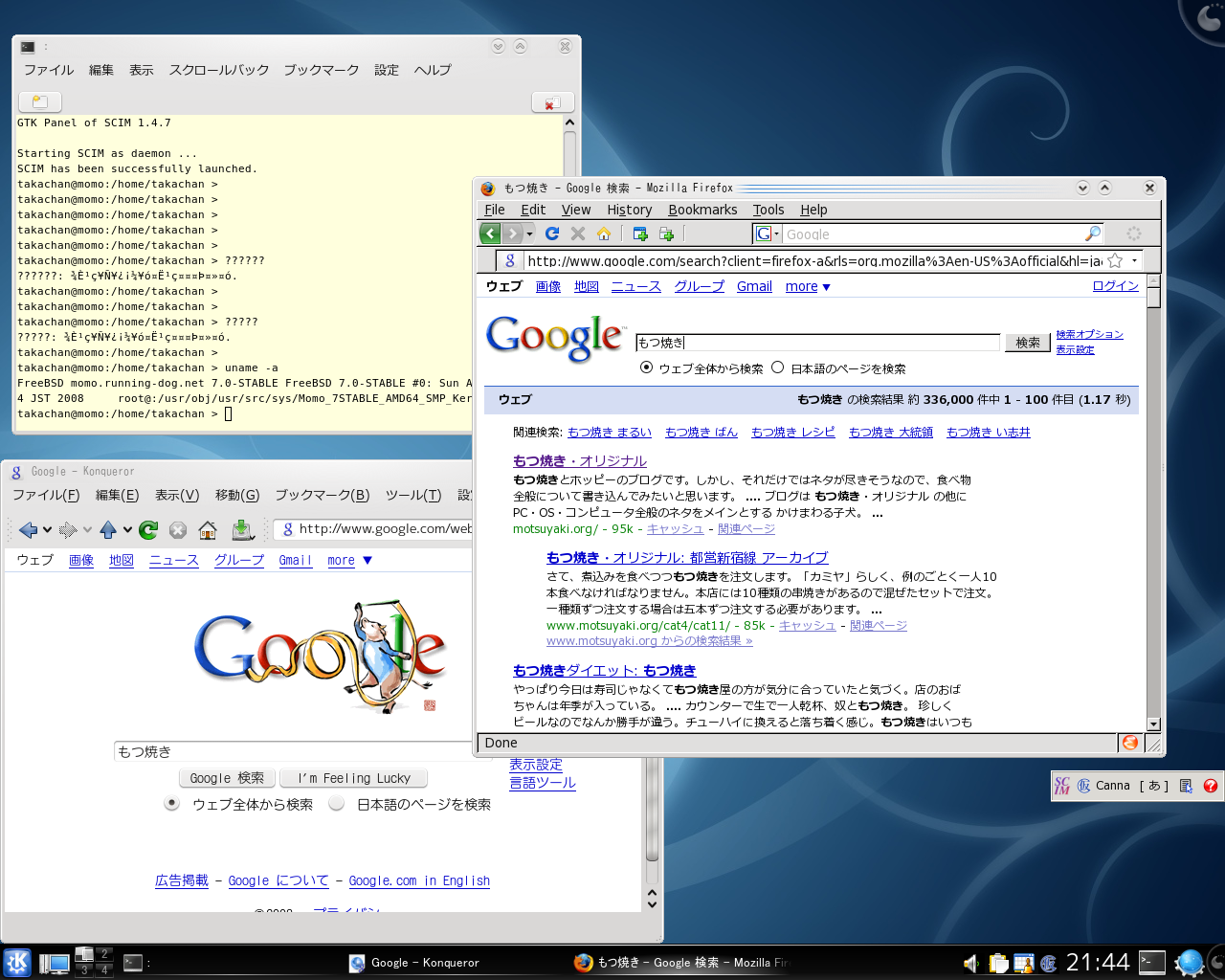
Task: Toggle SCIM input mode [あ] button
Action: tap(1154, 786)
